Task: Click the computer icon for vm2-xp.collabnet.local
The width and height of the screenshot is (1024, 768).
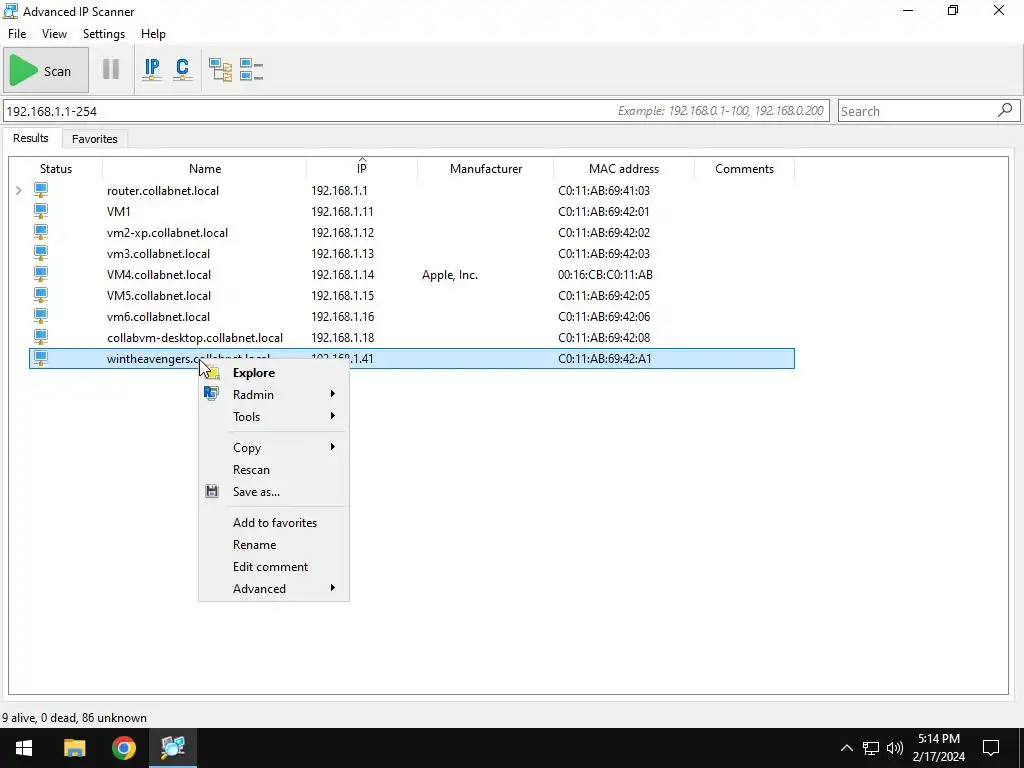Action: pos(40,232)
